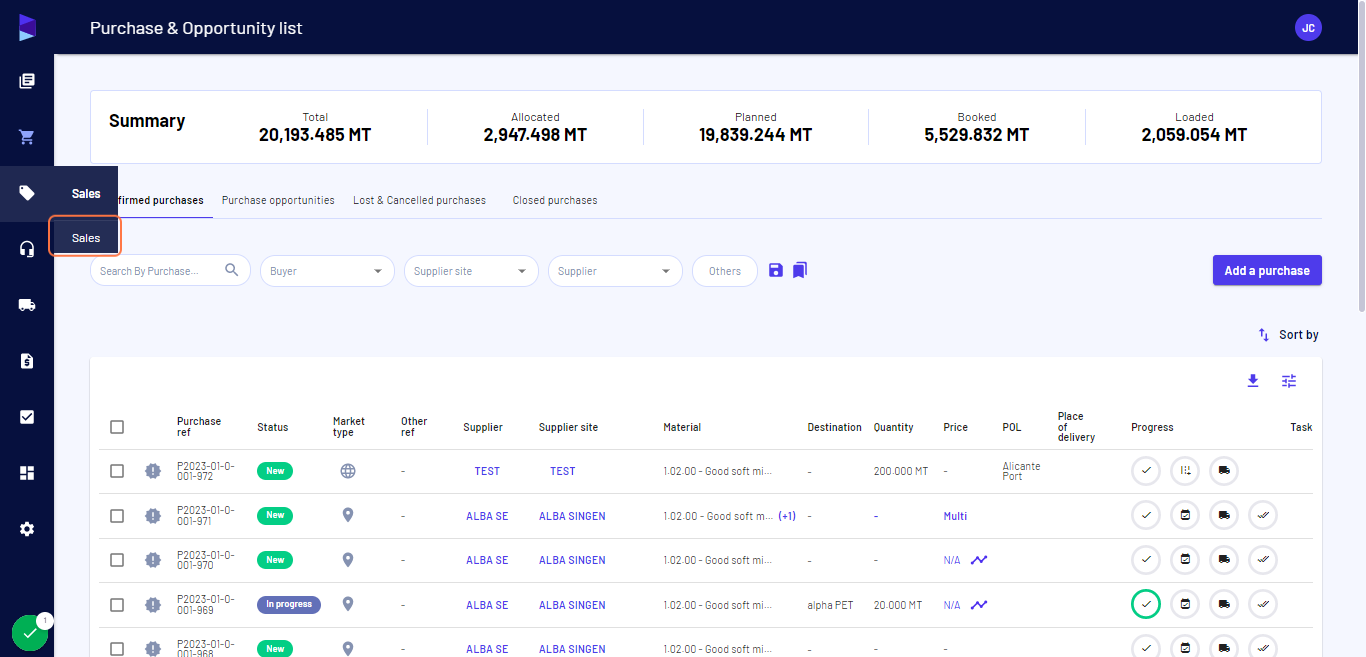
Task: Click the alert badge icon for row 001-972
Action: 152,471
